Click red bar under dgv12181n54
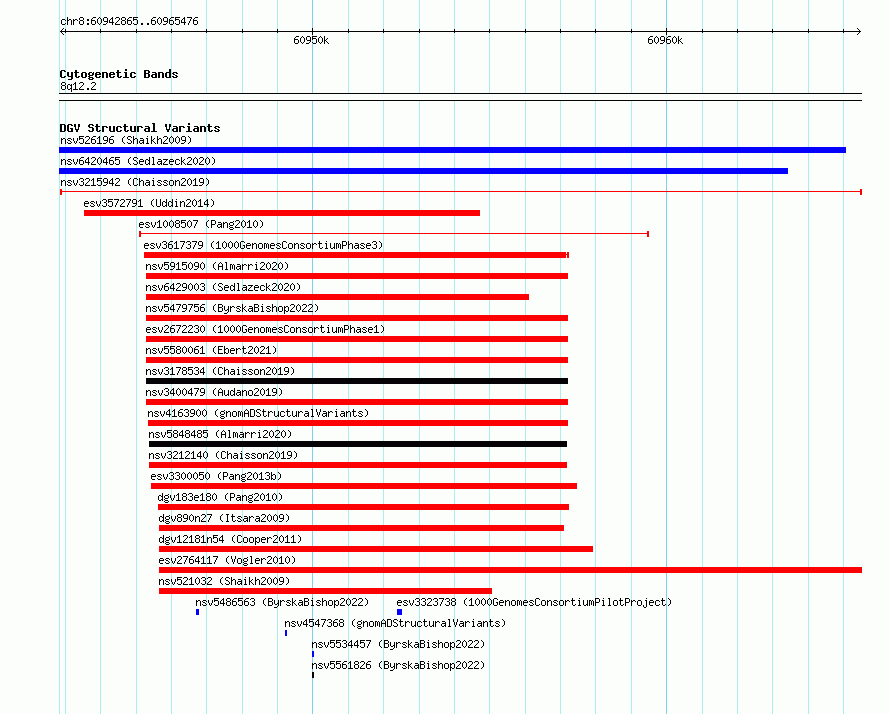 pyautogui.click(x=376, y=549)
